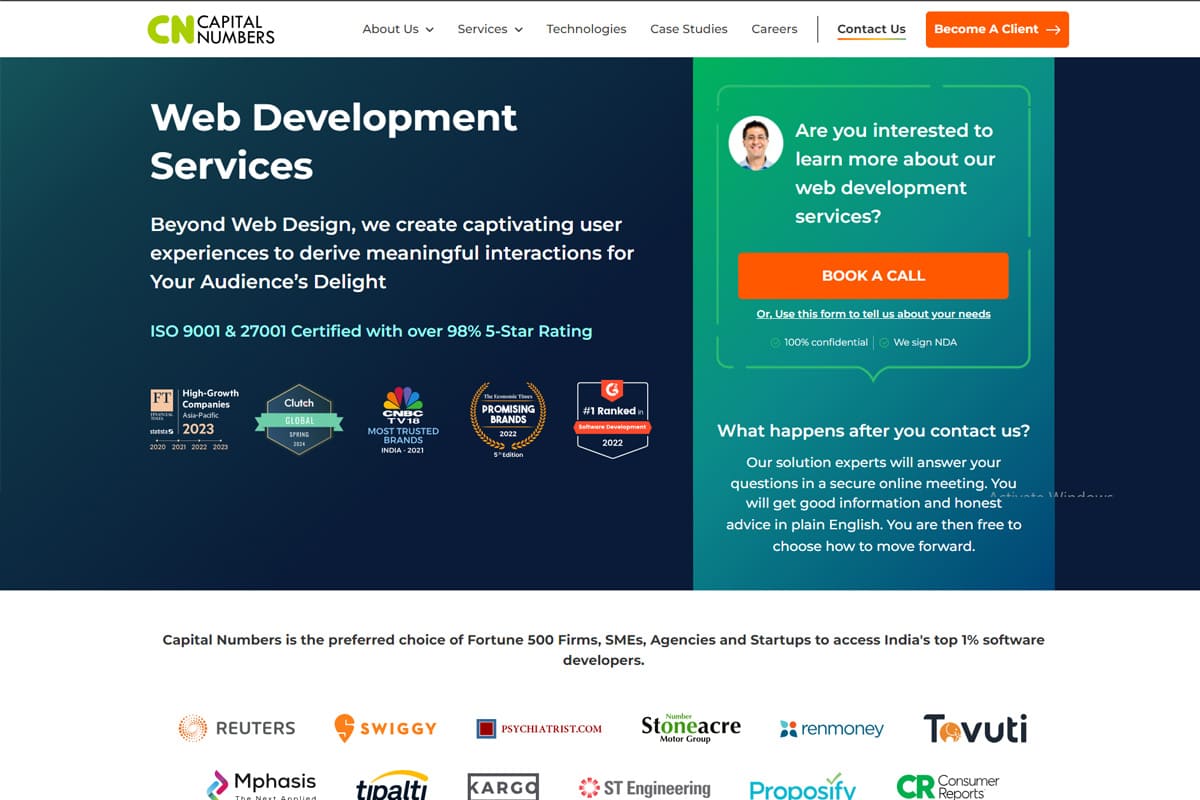Click the FT High-Growth Companies 2023 badge

pyautogui.click(x=194, y=420)
